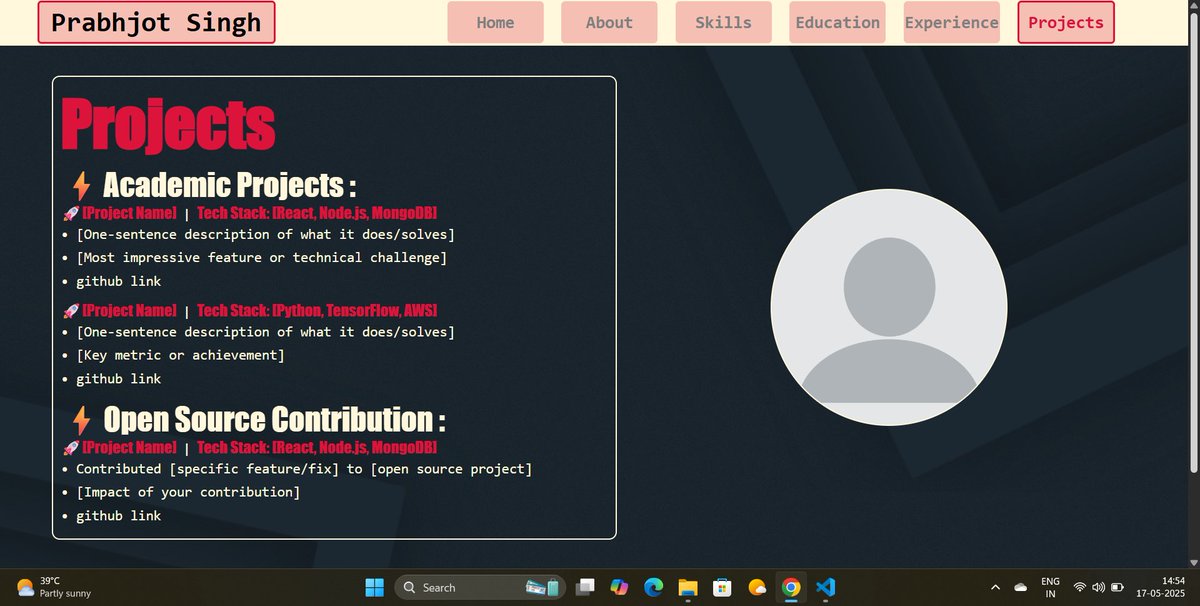This screenshot has width=1200, height=606.
Task: Click 'Tech Stack: [Python, TensorFlow, AWS]' text
Action: click(x=317, y=311)
